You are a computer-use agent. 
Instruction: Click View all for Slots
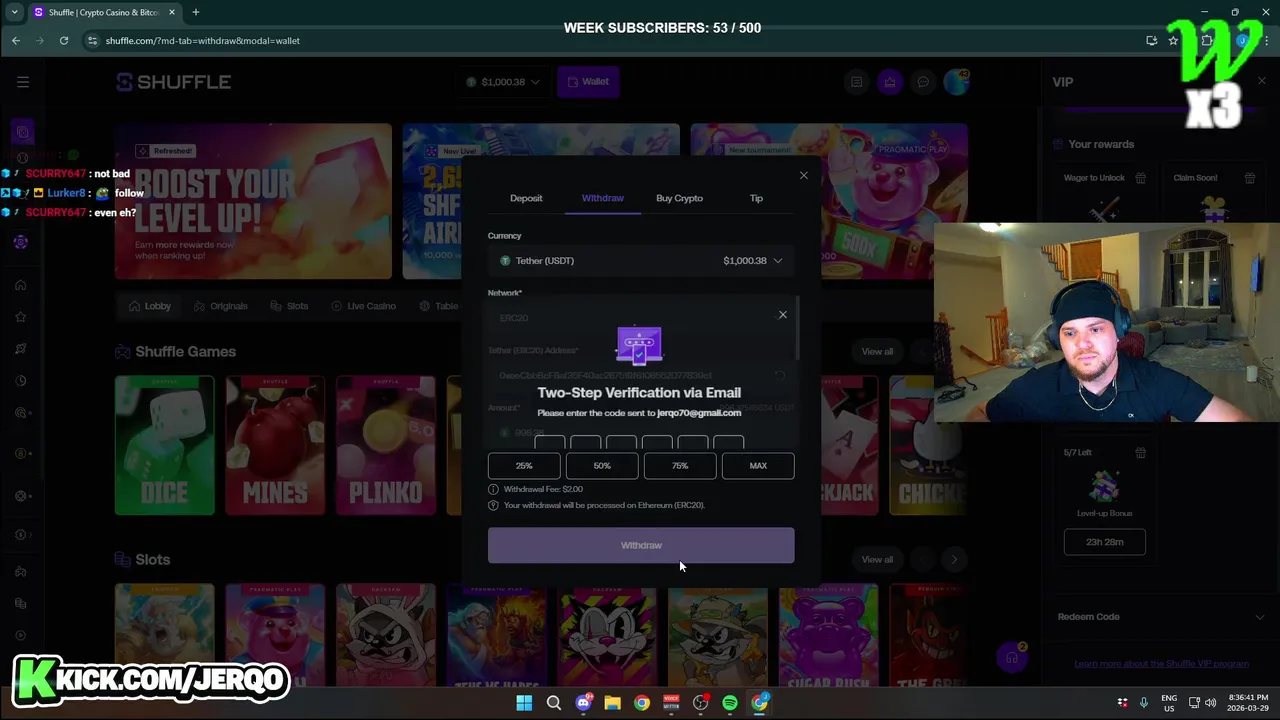click(877, 559)
